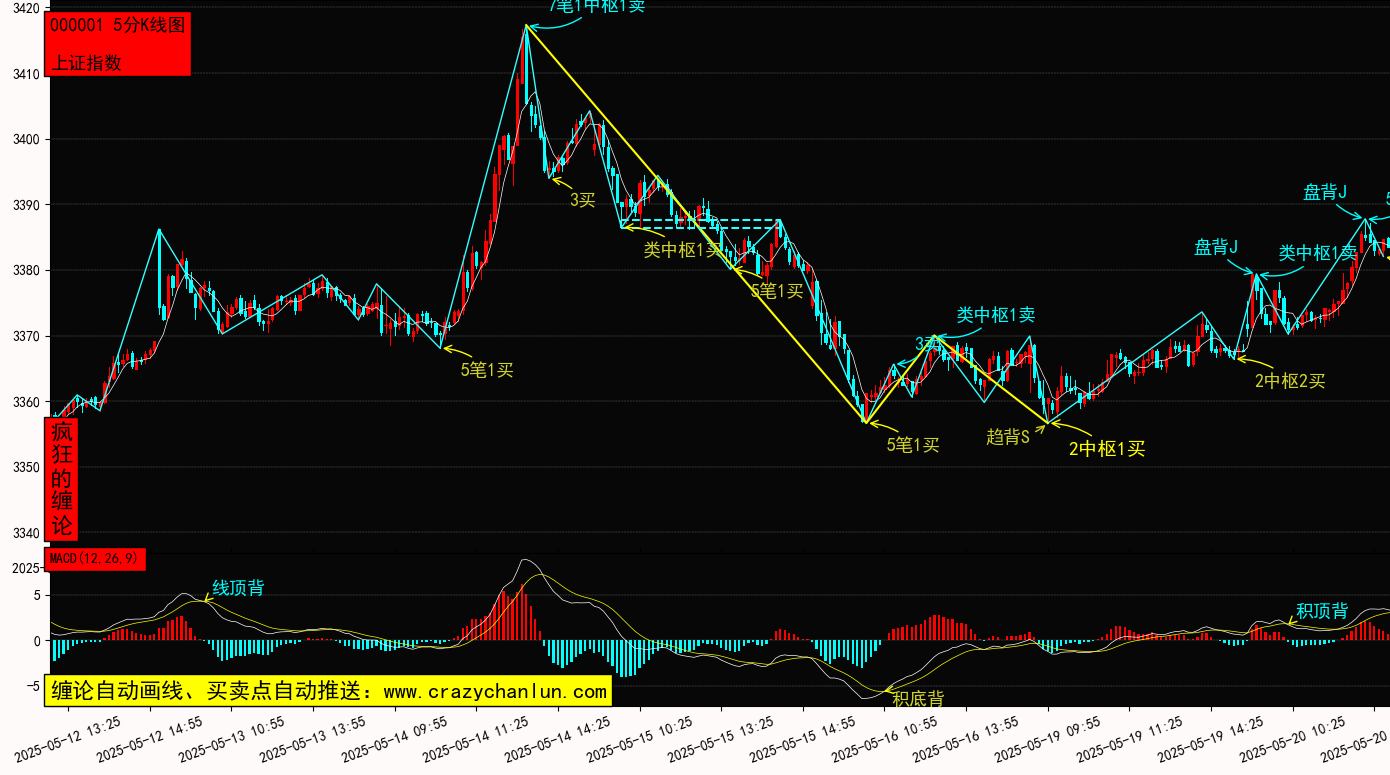Click the 积顶背 MACD divergence label

[1322, 611]
